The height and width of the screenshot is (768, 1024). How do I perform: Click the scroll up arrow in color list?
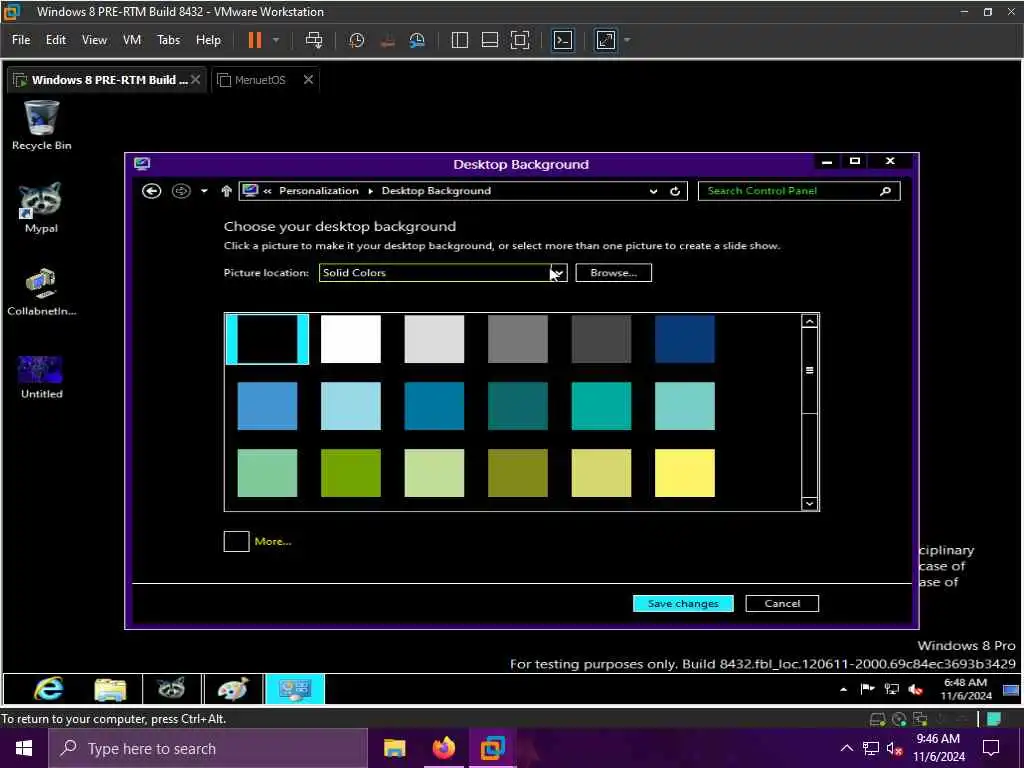(x=810, y=321)
